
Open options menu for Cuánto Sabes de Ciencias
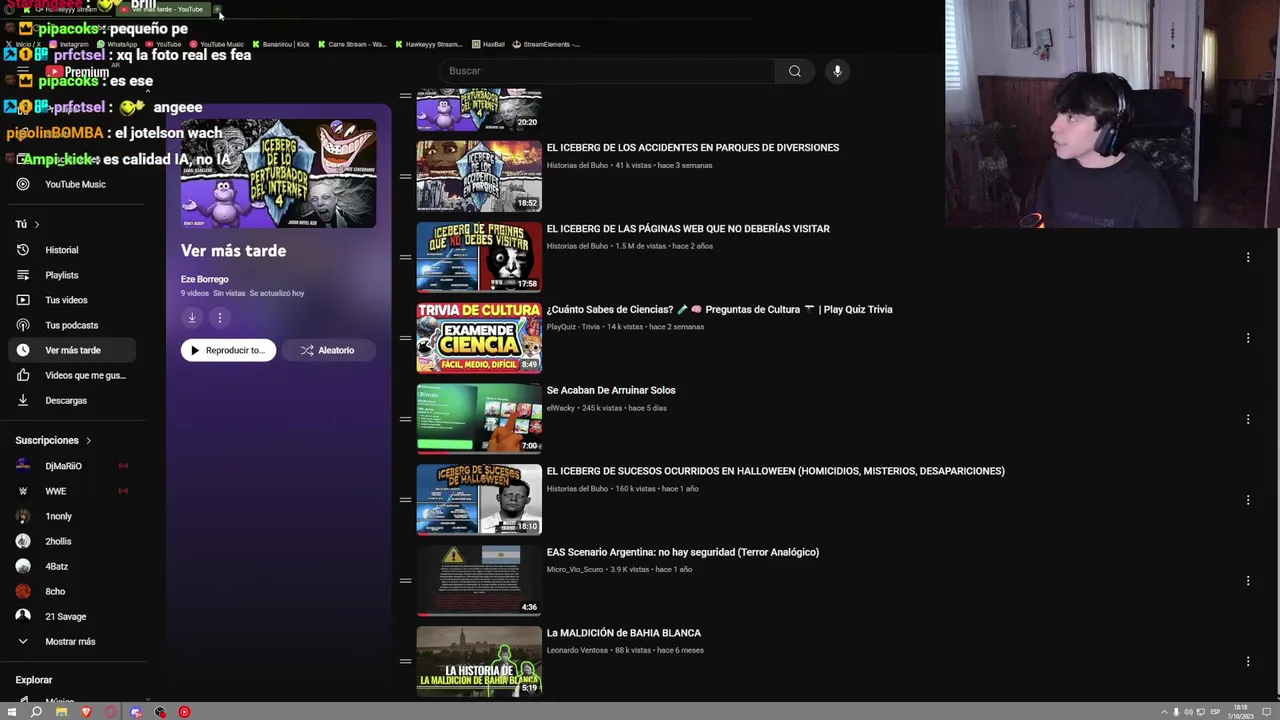(x=1248, y=338)
